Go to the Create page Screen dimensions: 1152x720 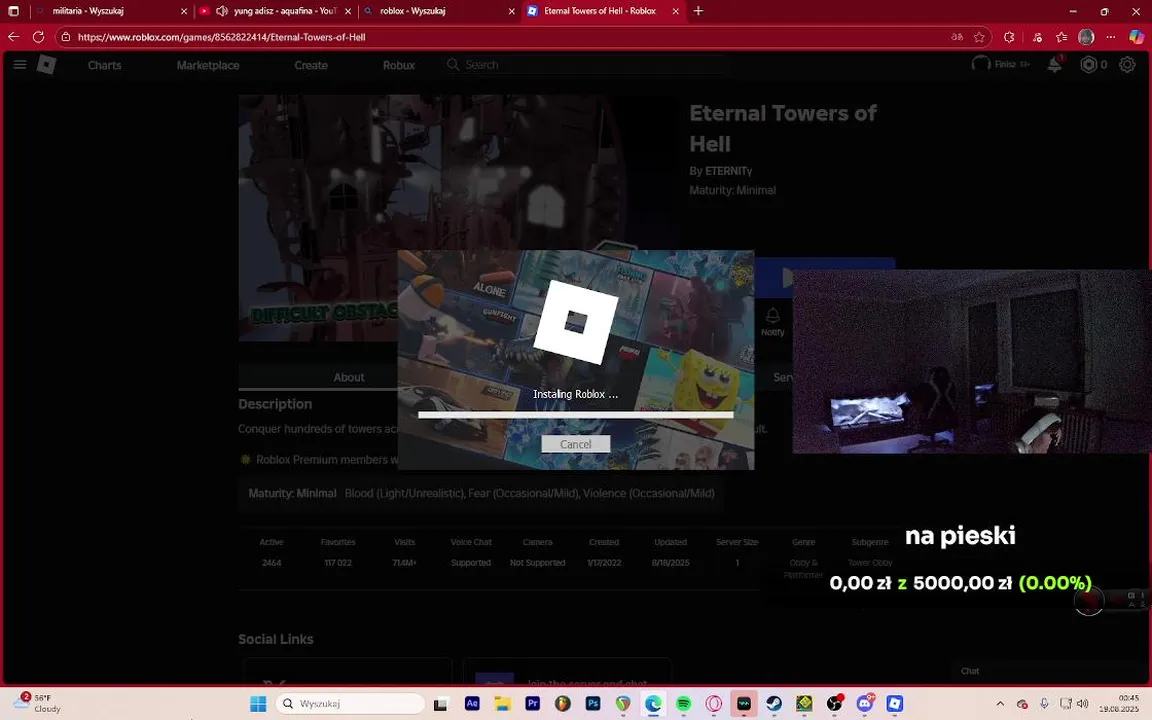click(311, 65)
